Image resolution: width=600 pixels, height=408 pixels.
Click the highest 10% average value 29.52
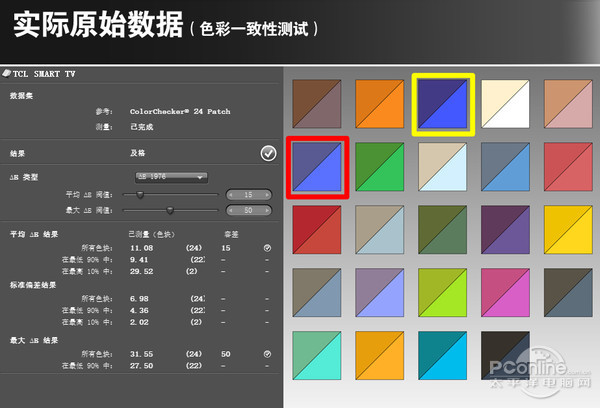coord(142,271)
